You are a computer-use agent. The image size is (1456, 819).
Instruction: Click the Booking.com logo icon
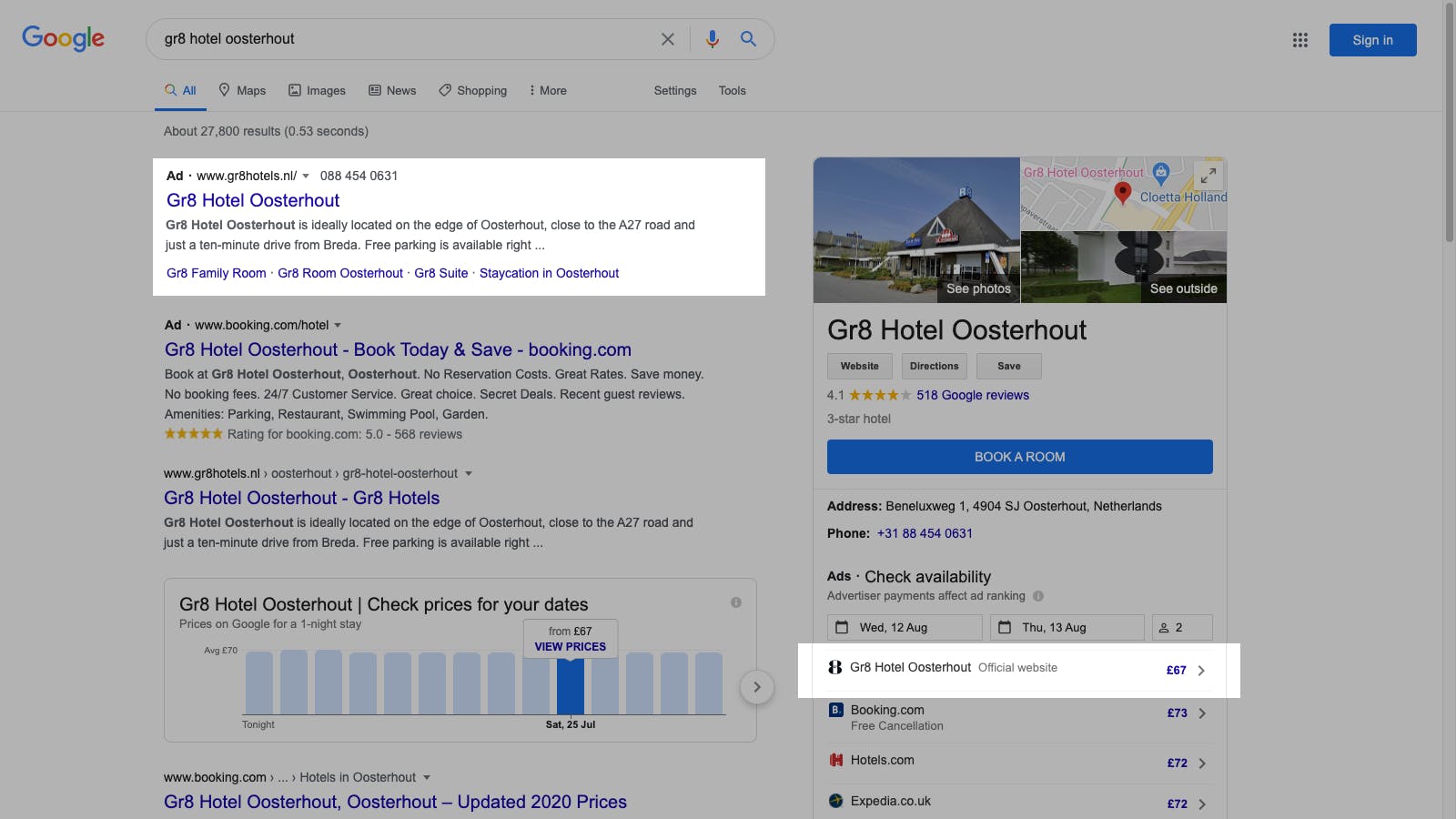click(836, 710)
